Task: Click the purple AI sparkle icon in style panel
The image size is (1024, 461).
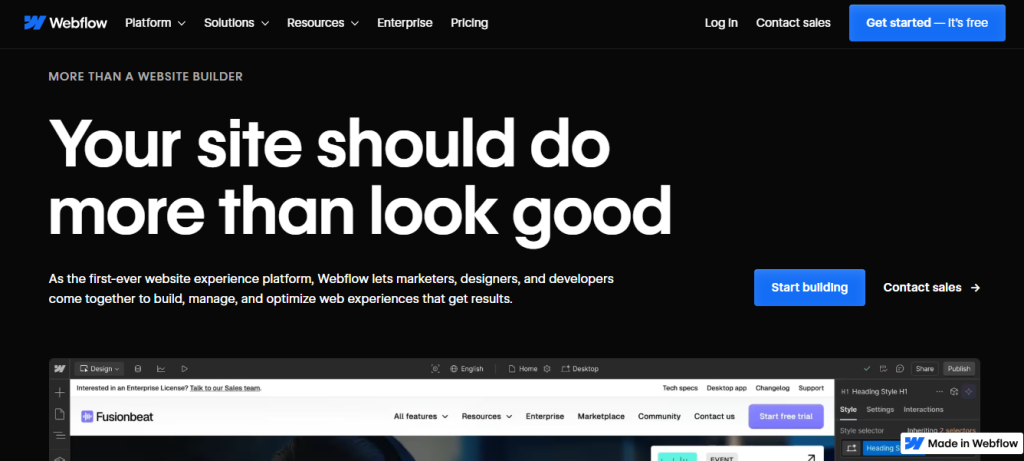Action: 969,392
